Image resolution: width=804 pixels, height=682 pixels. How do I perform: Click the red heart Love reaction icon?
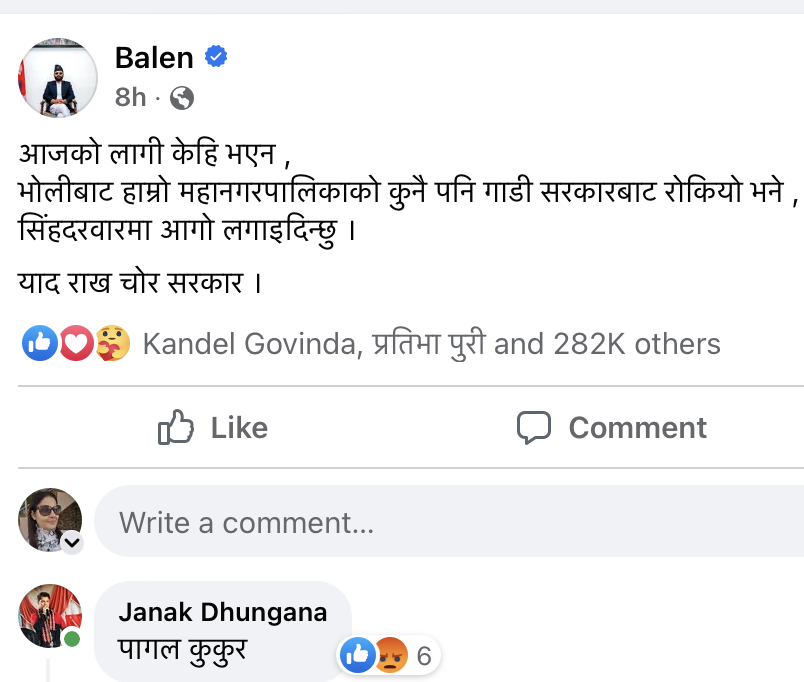point(77,344)
